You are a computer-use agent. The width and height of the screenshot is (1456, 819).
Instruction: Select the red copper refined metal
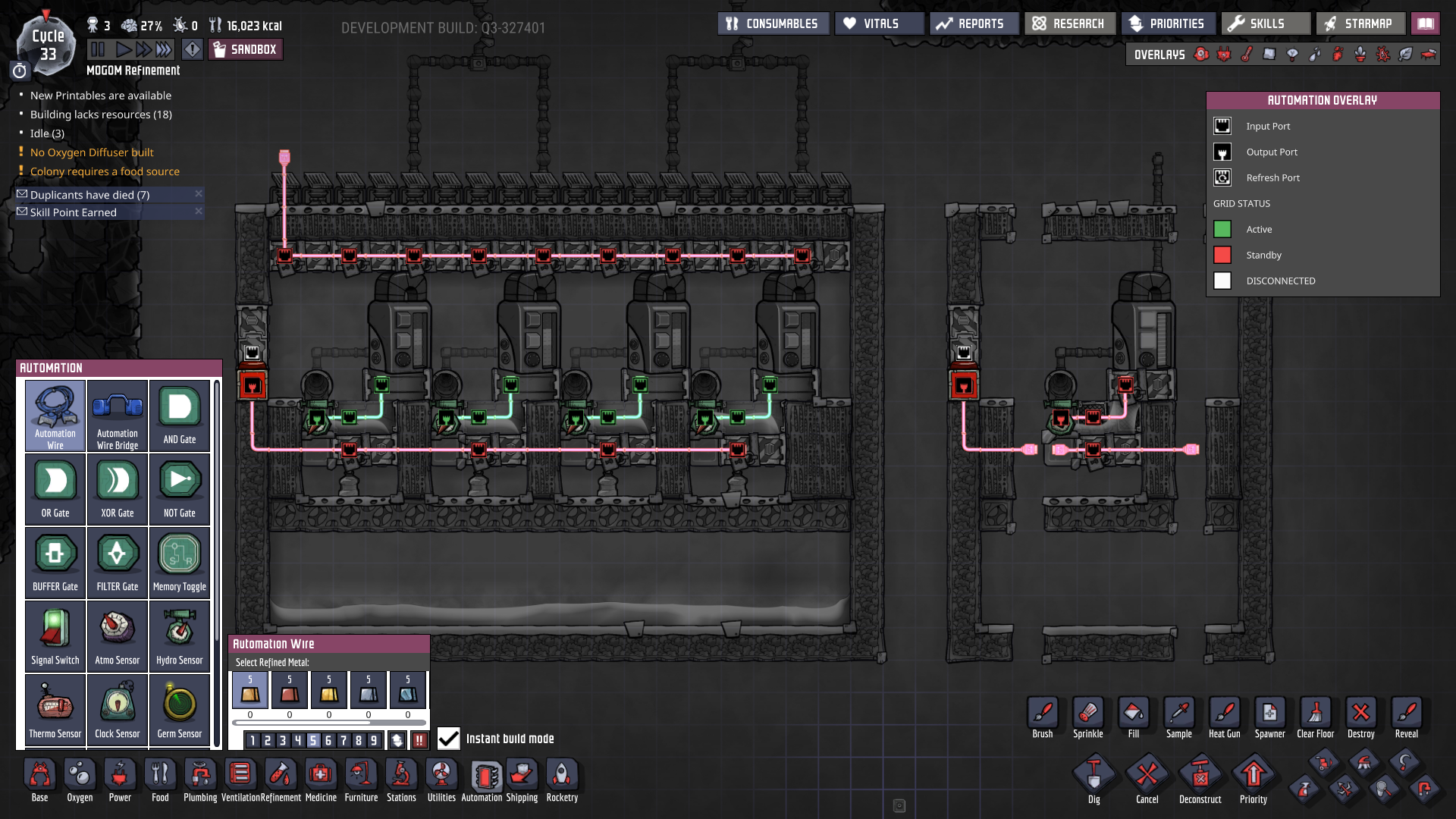289,691
